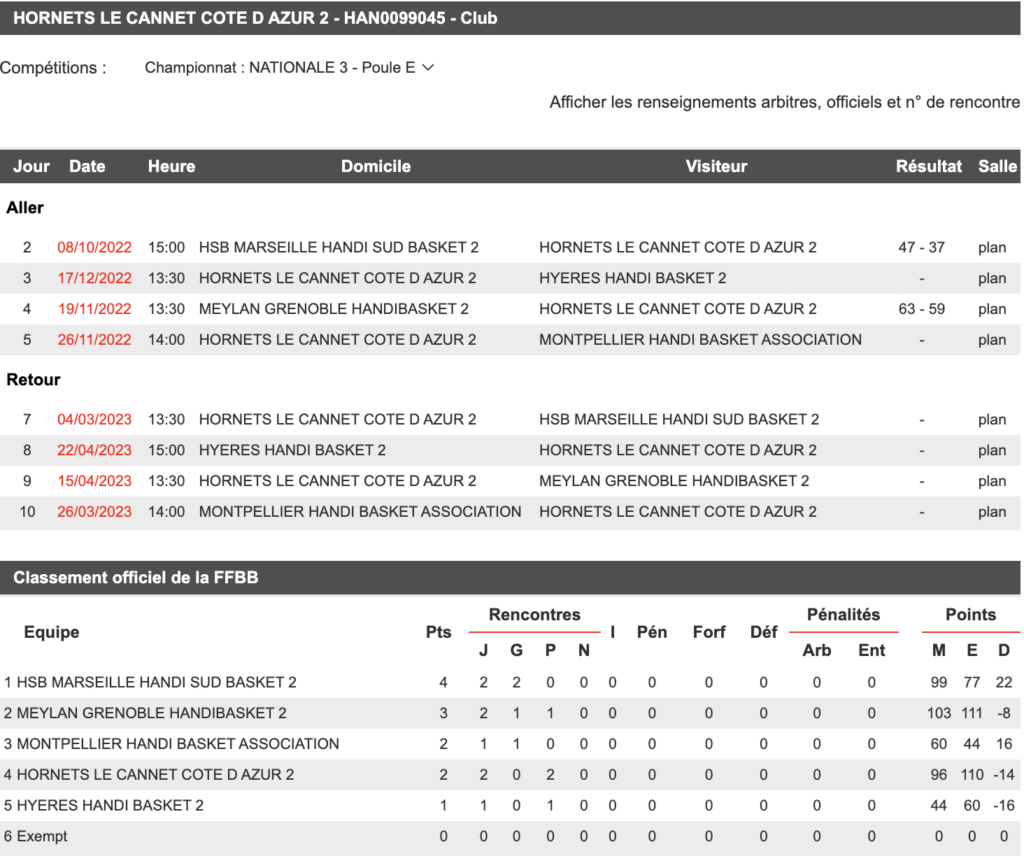This screenshot has width=1024, height=856.
Task: Click the 'Visiteur' column header
Action: tap(716, 166)
